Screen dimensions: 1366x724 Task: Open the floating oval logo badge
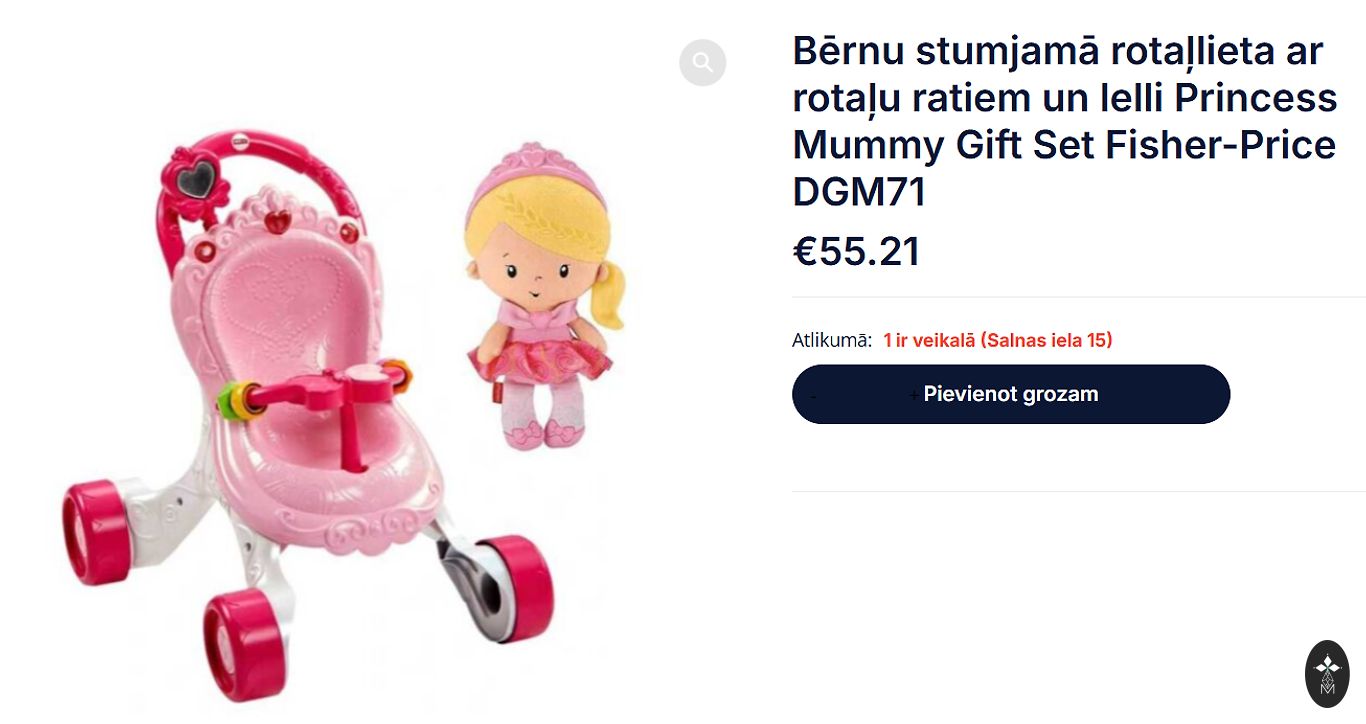point(1327,674)
